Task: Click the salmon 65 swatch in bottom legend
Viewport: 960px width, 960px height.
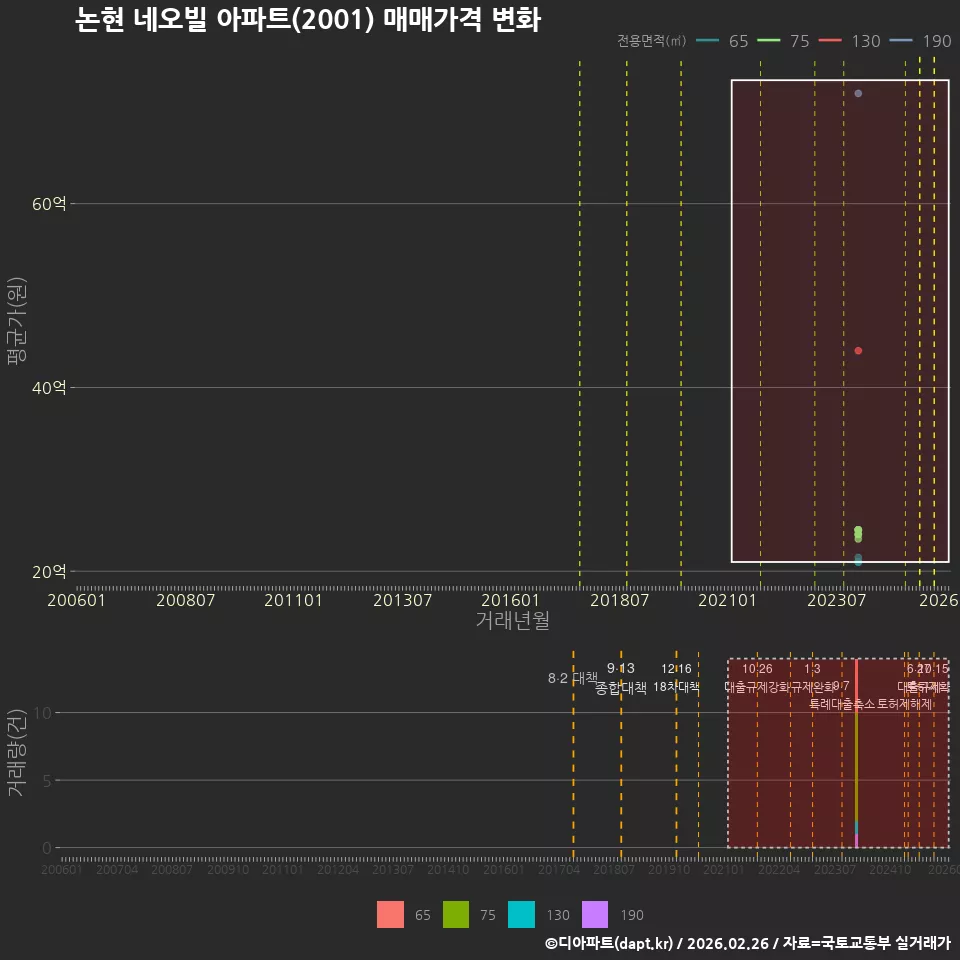Action: point(390,914)
